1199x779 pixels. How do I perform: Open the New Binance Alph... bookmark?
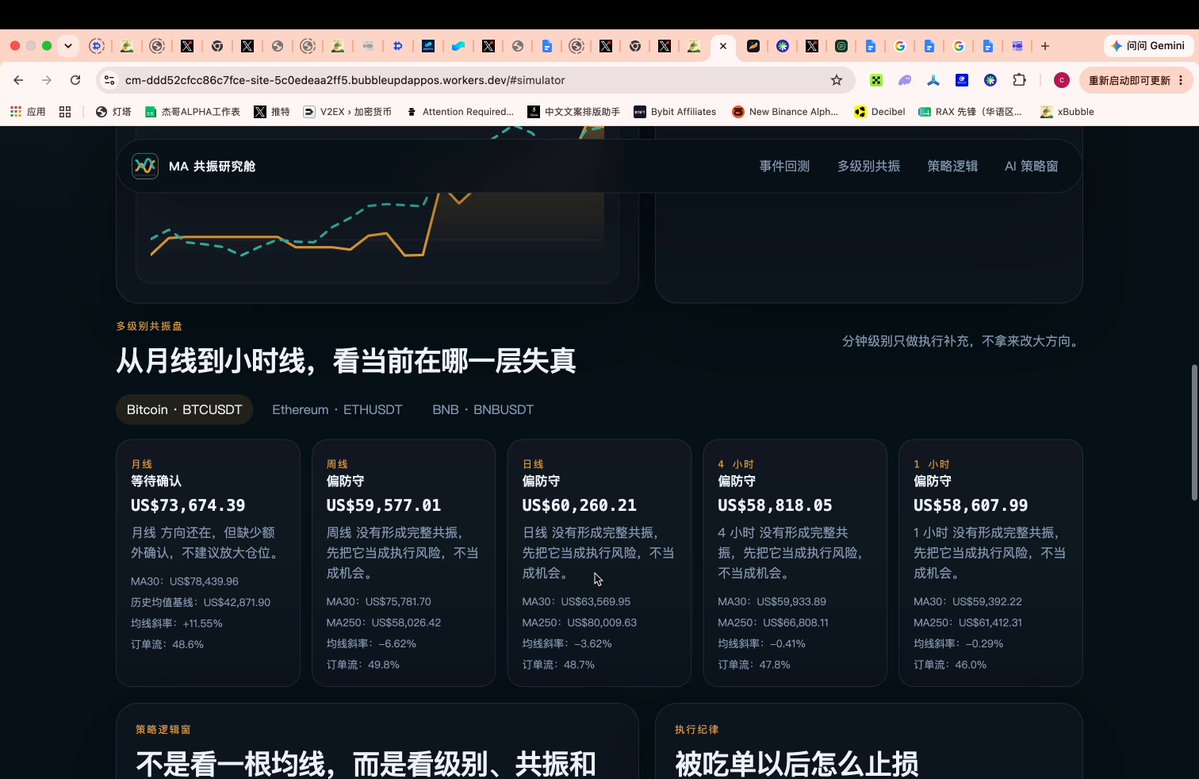(x=785, y=112)
